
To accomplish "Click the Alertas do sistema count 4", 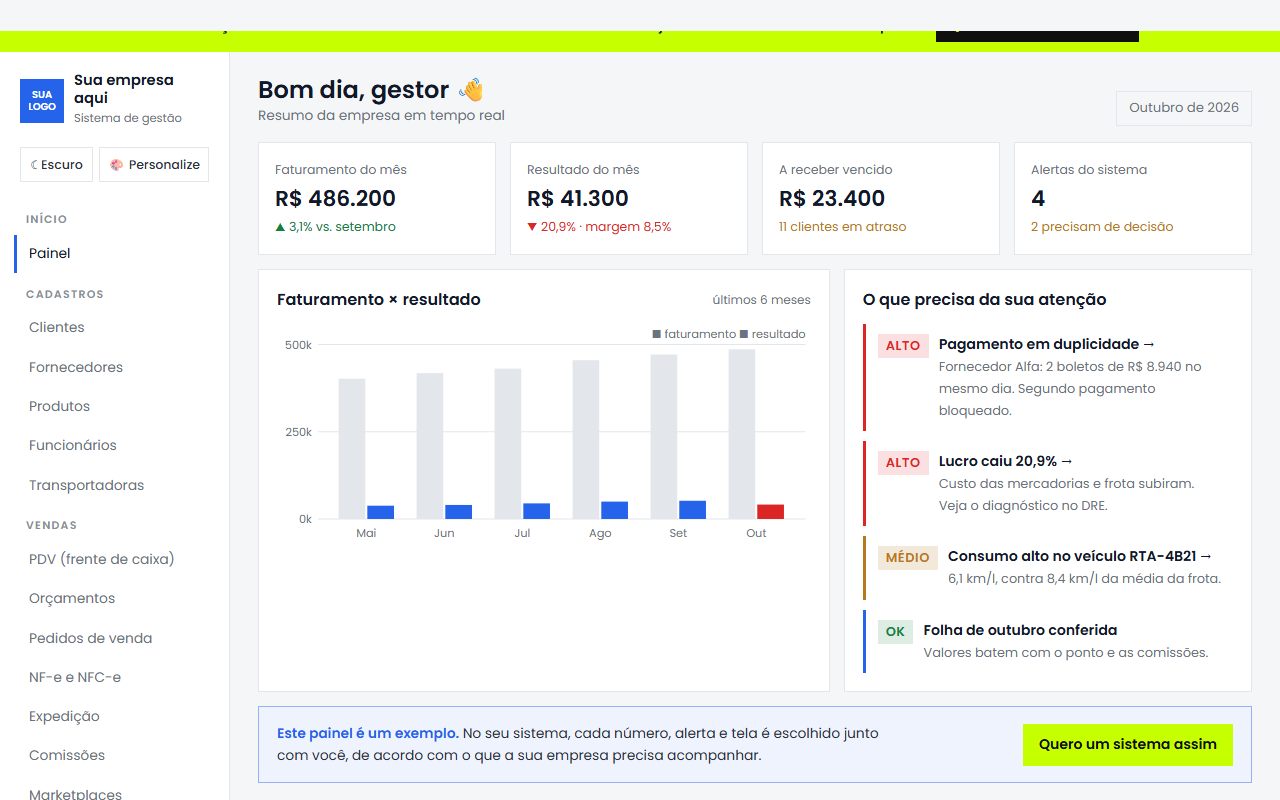I will coord(1038,198).
